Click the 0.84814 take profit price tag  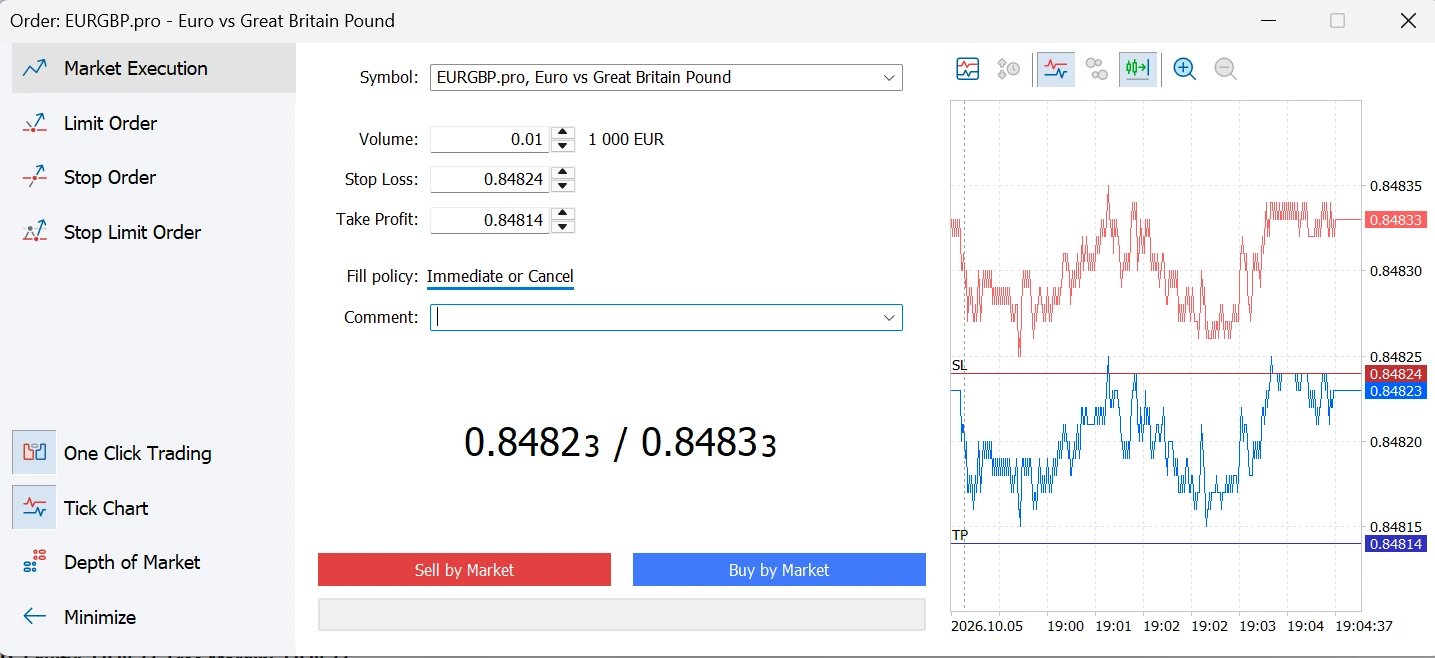[1395, 544]
